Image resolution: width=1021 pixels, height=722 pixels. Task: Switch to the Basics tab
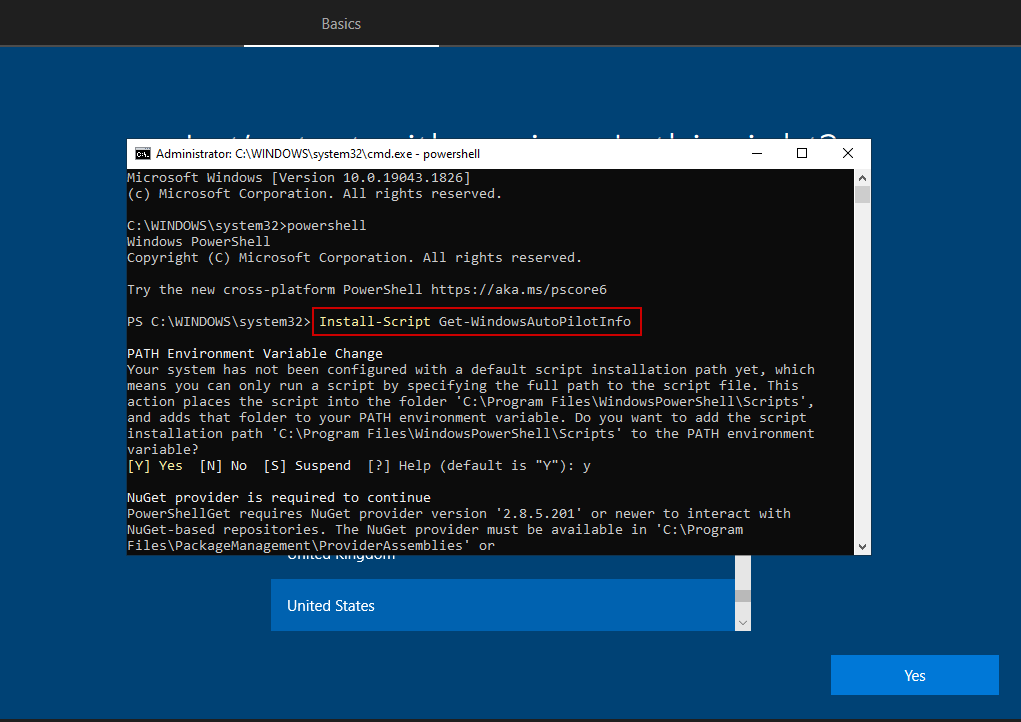[x=341, y=23]
